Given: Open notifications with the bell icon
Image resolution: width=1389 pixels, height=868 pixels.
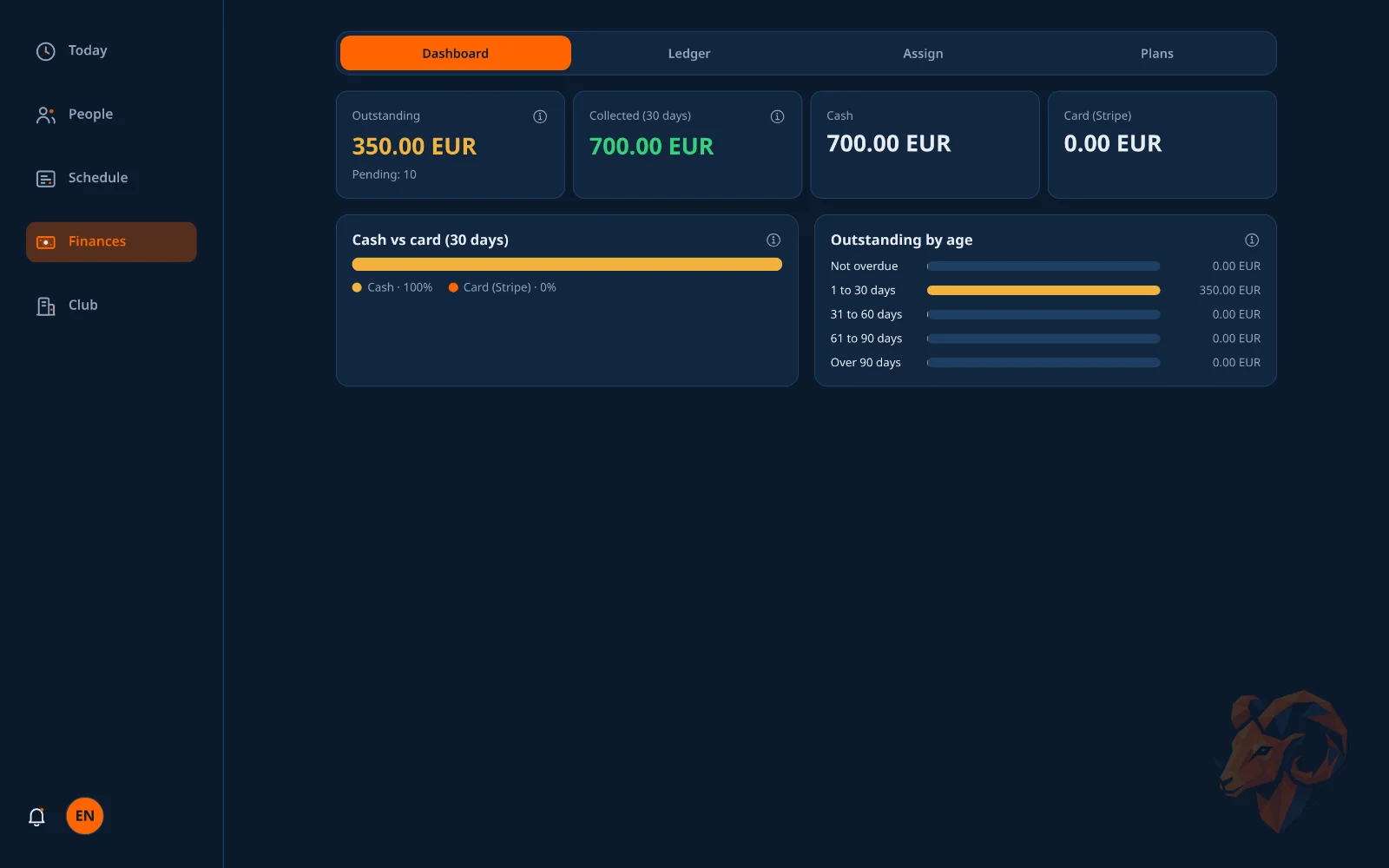Looking at the screenshot, I should click(36, 816).
